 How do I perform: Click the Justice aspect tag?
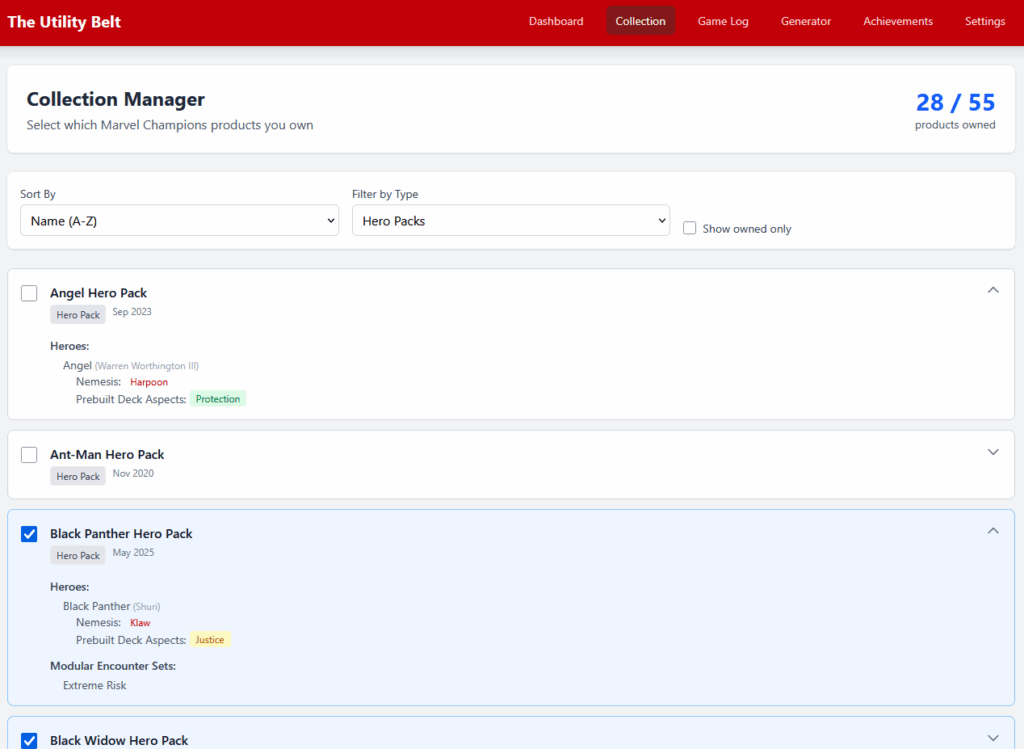(x=210, y=640)
